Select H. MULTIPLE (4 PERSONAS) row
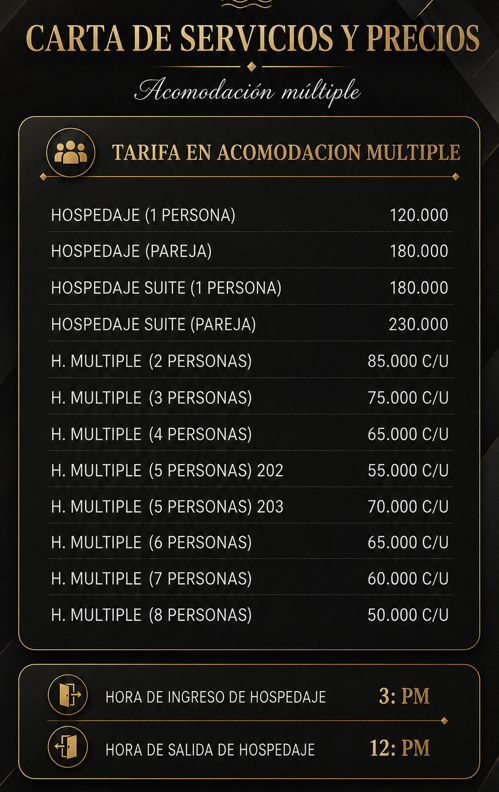 [250, 434]
